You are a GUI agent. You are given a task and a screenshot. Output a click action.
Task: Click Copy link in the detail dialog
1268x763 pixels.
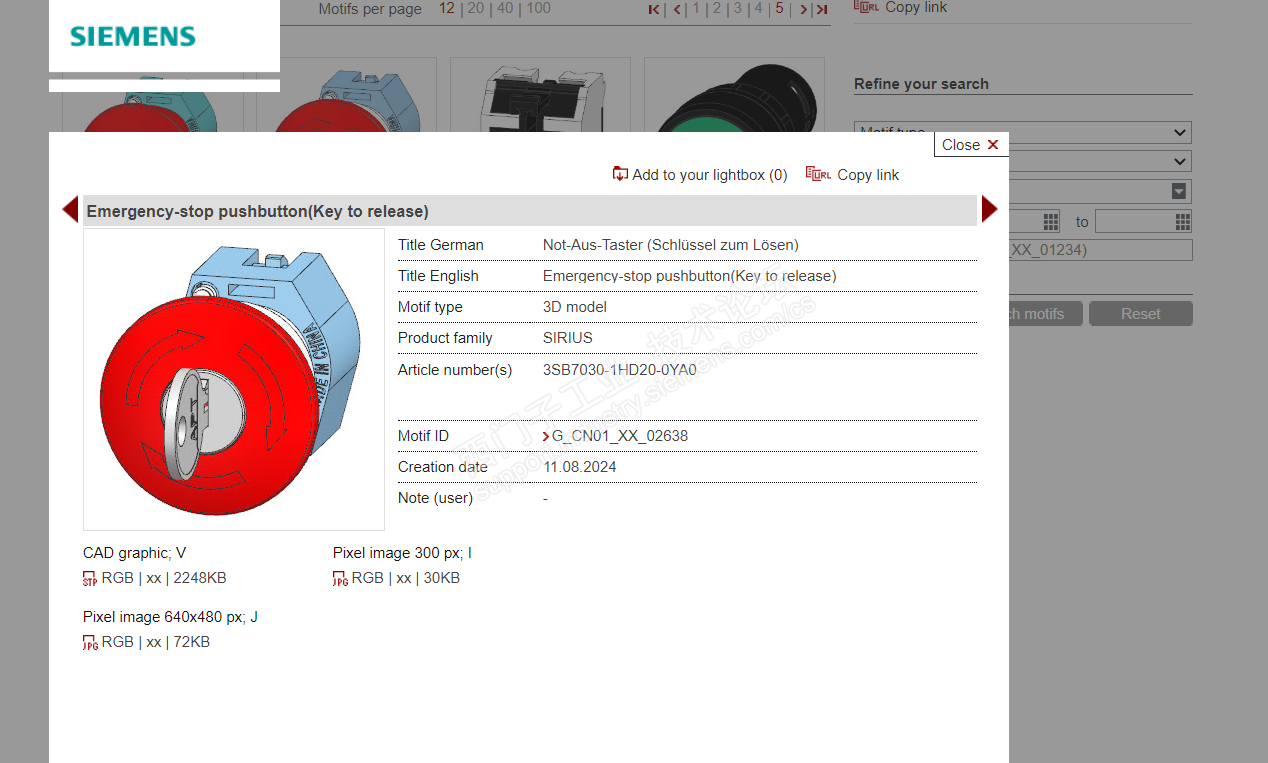868,175
